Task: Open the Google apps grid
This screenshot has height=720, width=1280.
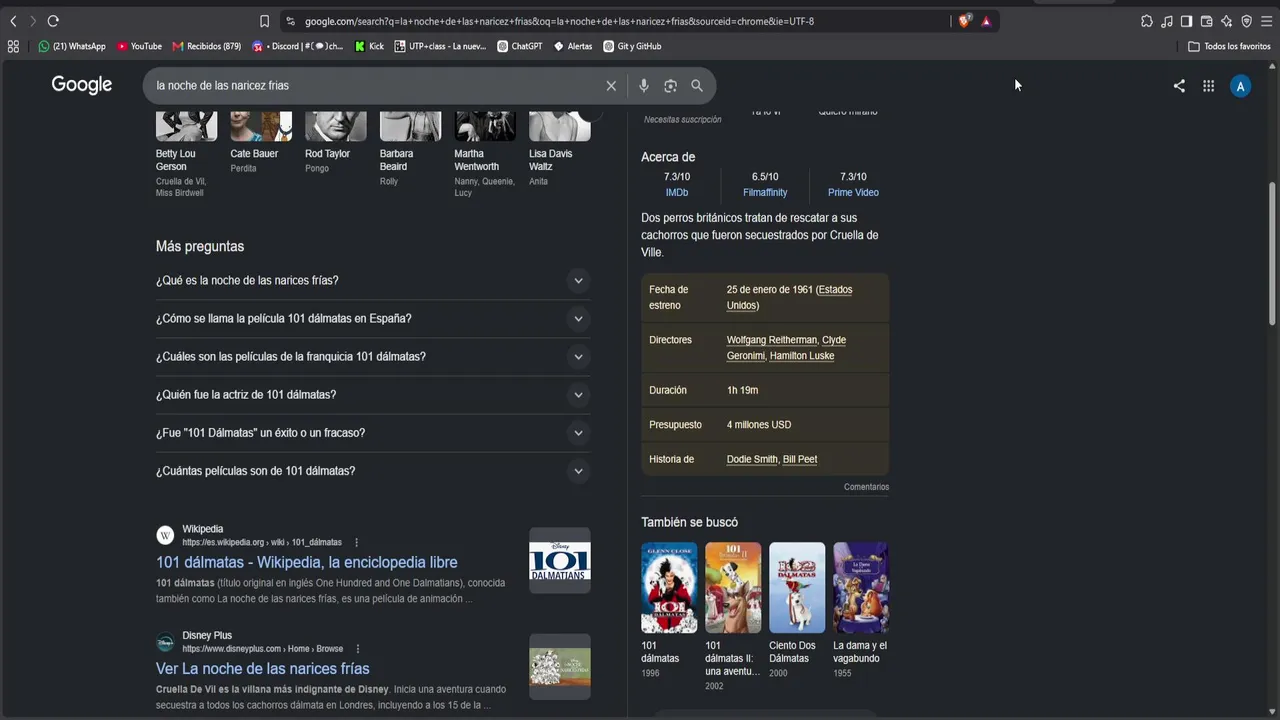Action: (x=1208, y=86)
